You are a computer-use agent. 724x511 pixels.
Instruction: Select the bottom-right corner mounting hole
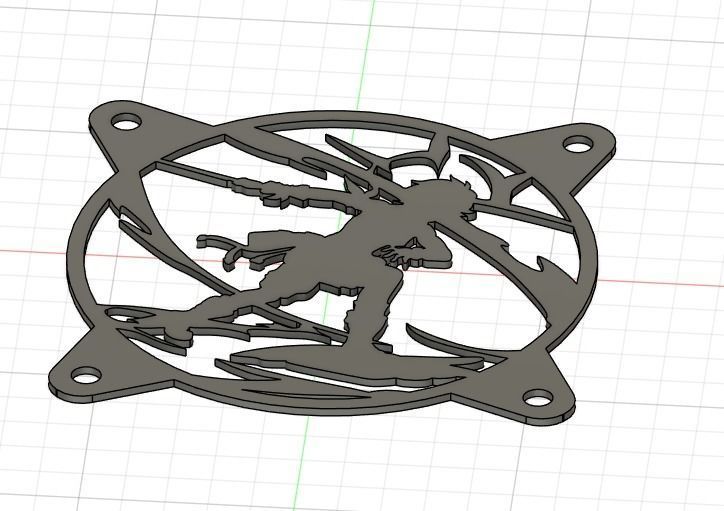coord(538,397)
